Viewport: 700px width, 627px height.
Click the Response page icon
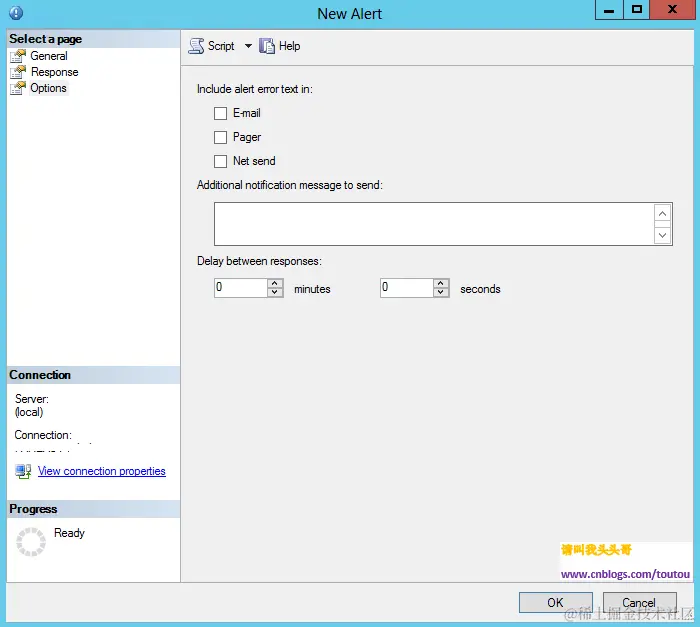18,72
